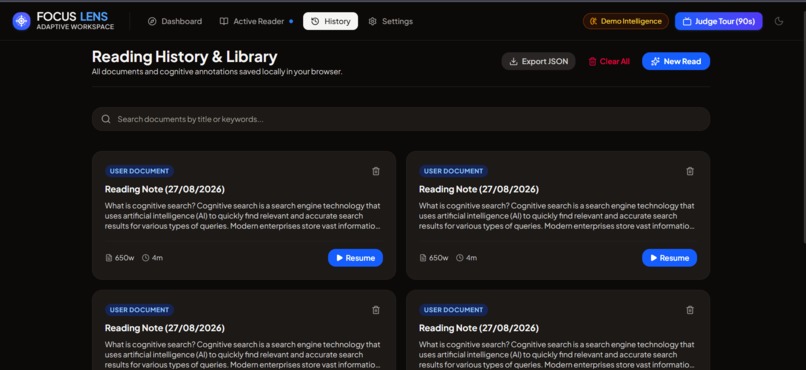Open the bottom-right Reading Note (27/08/2026) title

tap(479, 328)
